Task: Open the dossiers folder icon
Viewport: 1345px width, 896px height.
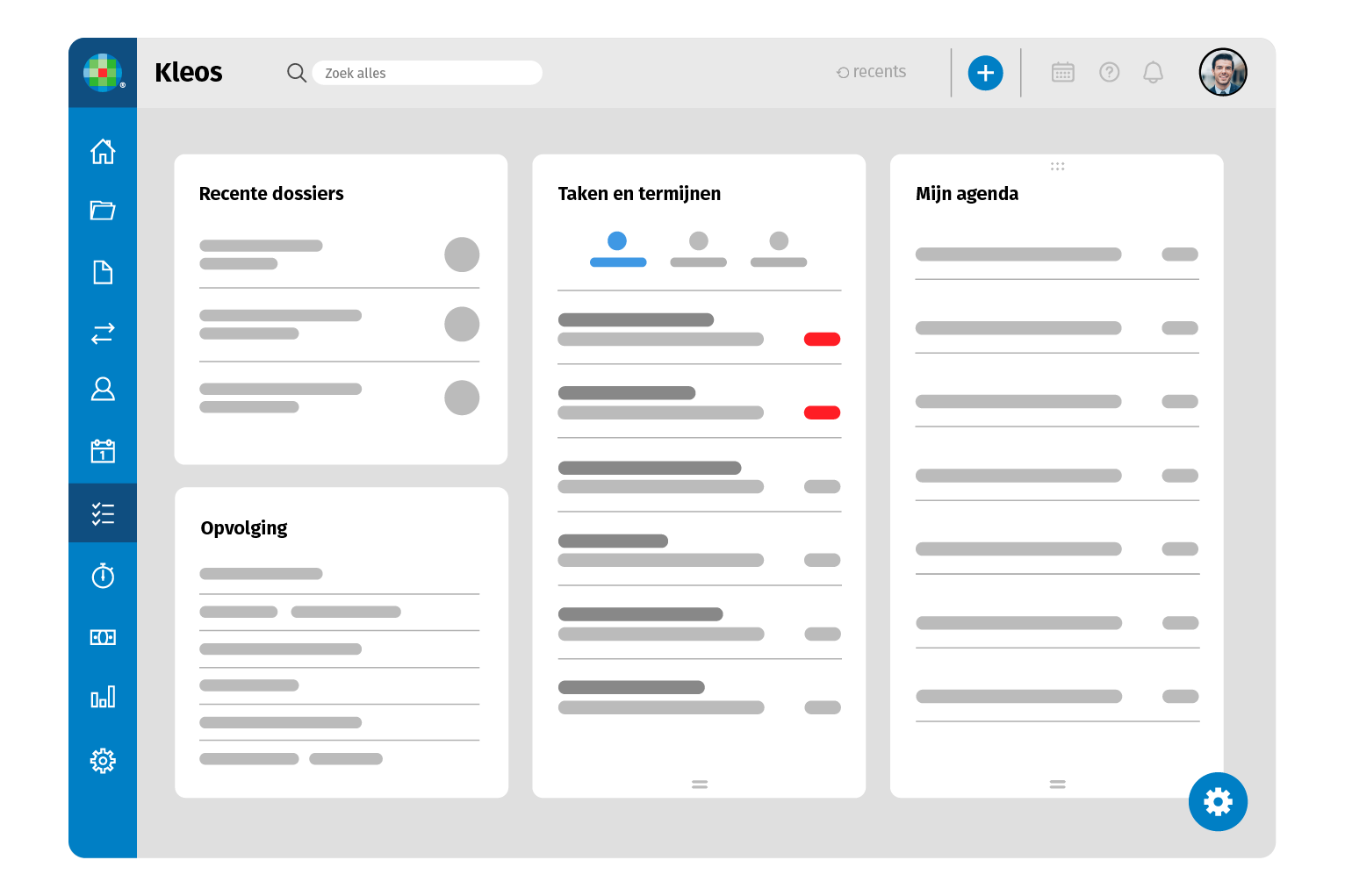Action: coord(103,211)
